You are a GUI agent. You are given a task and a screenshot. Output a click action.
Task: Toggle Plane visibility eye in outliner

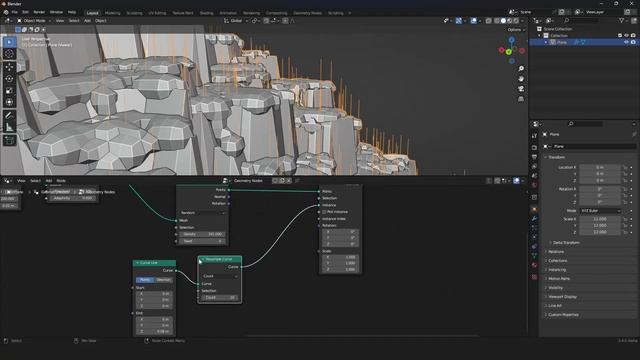(626, 42)
